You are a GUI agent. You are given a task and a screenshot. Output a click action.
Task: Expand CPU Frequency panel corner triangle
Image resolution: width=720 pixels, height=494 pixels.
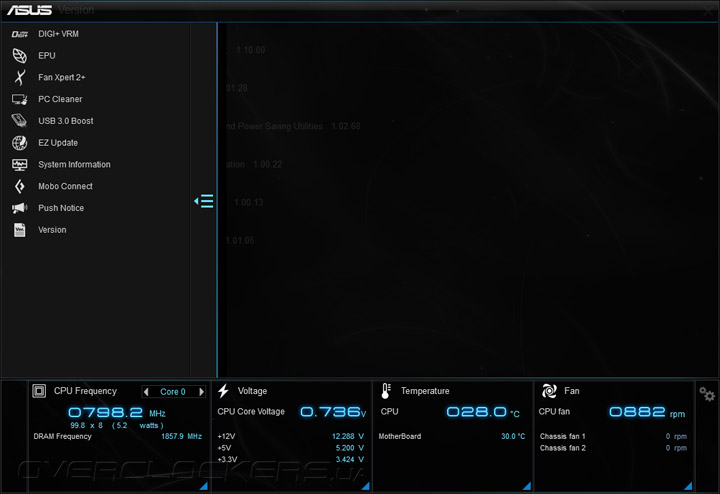click(x=204, y=485)
